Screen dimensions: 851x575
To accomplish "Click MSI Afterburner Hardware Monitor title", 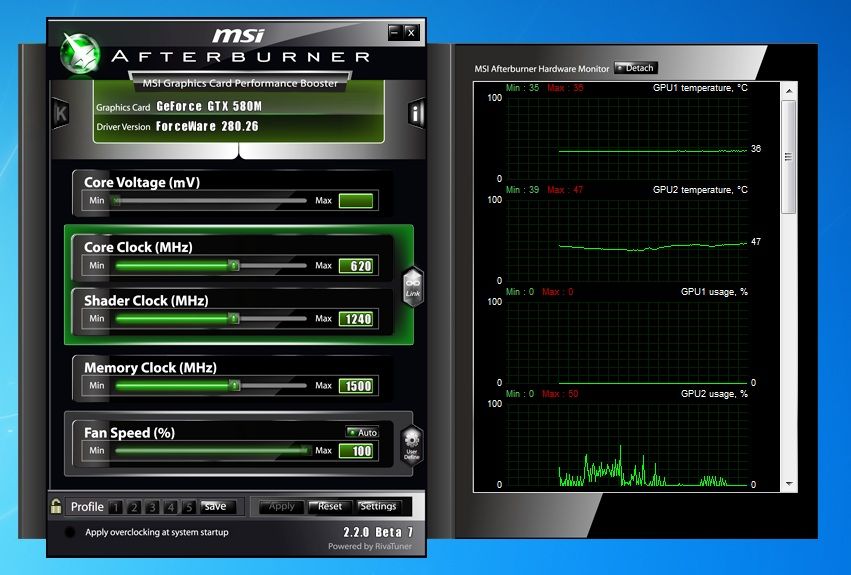I will [542, 68].
